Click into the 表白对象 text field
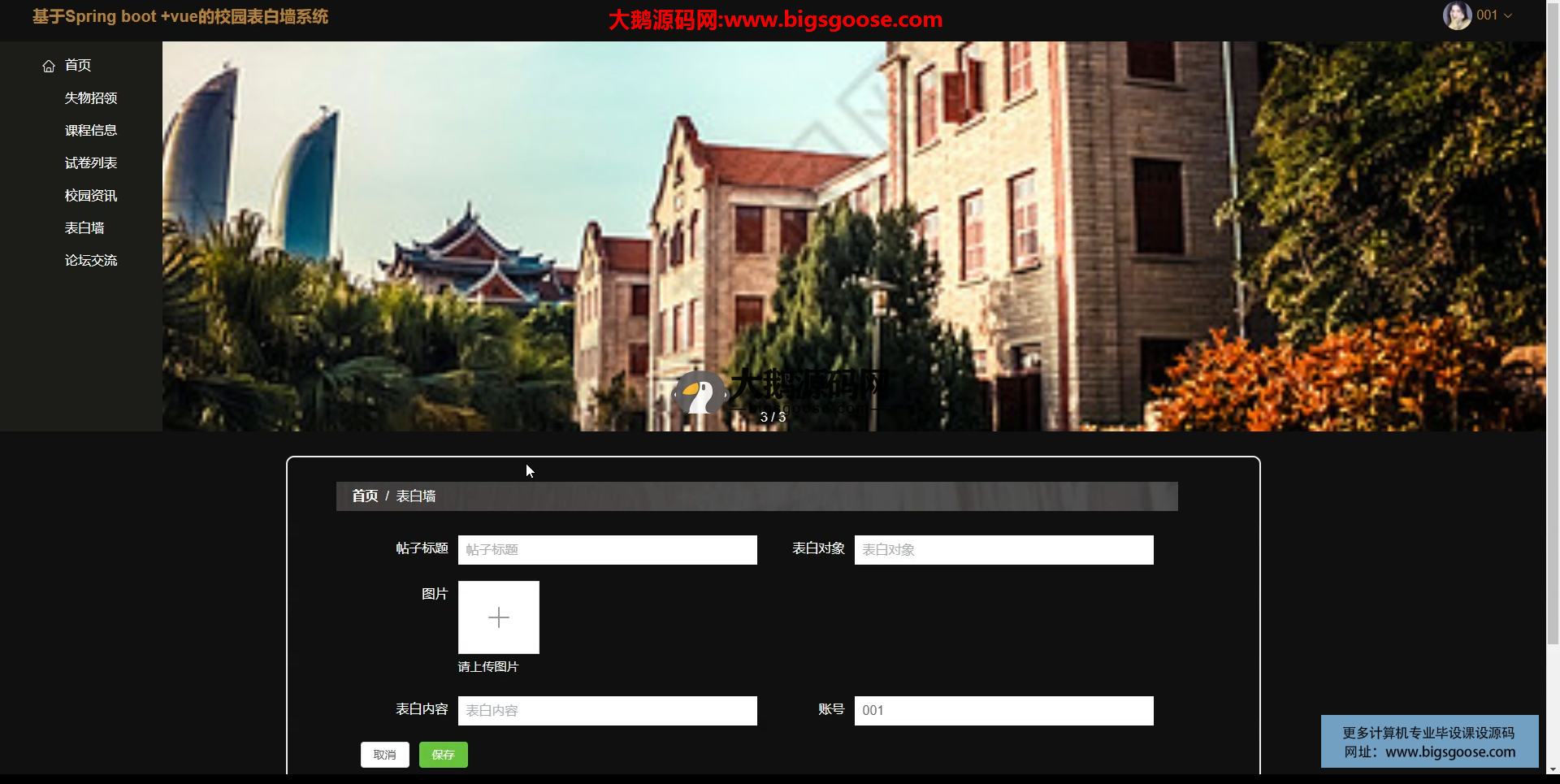The image size is (1560, 784). tap(1003, 550)
